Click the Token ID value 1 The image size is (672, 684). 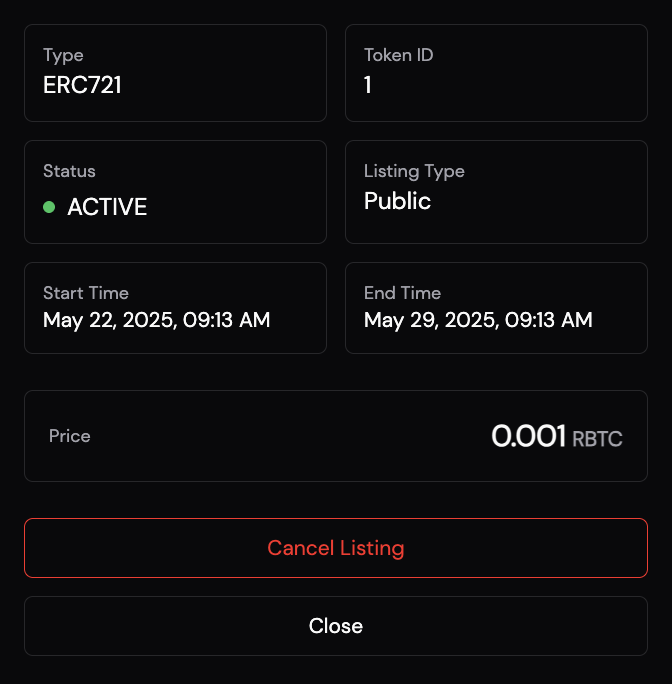click(x=368, y=85)
